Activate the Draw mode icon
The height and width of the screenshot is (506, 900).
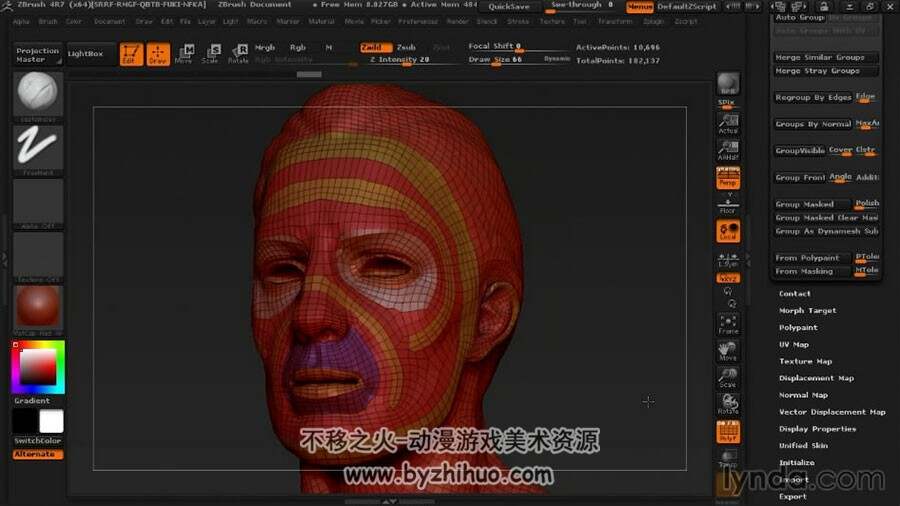point(158,54)
